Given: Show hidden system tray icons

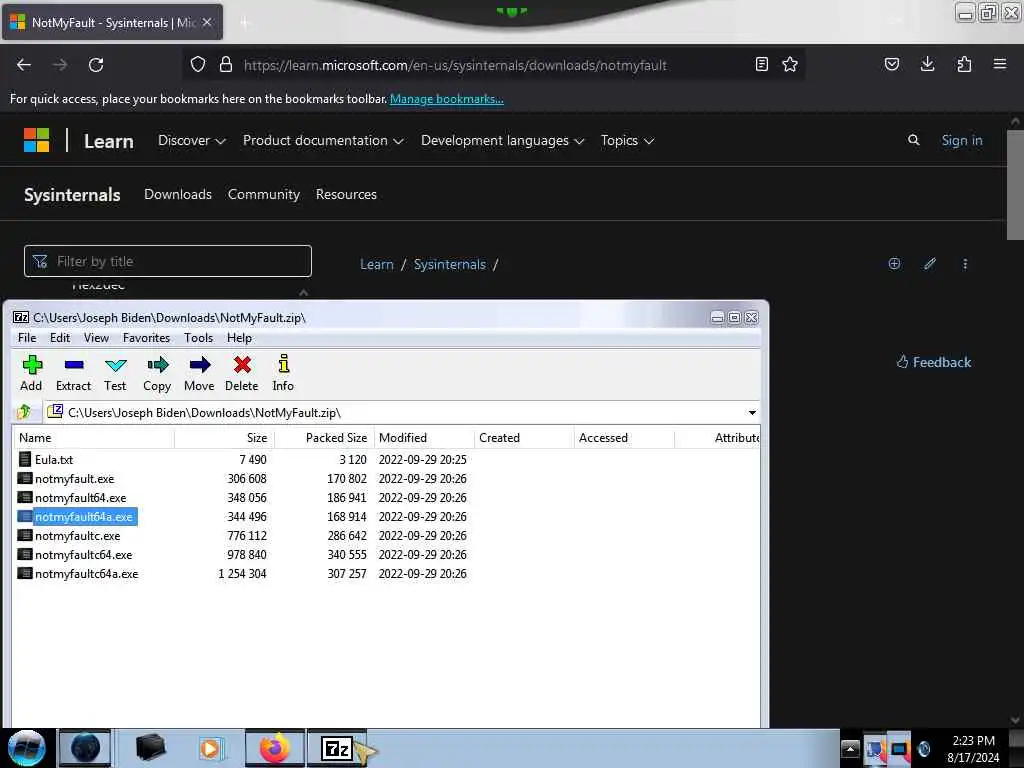Looking at the screenshot, I should click(850, 748).
